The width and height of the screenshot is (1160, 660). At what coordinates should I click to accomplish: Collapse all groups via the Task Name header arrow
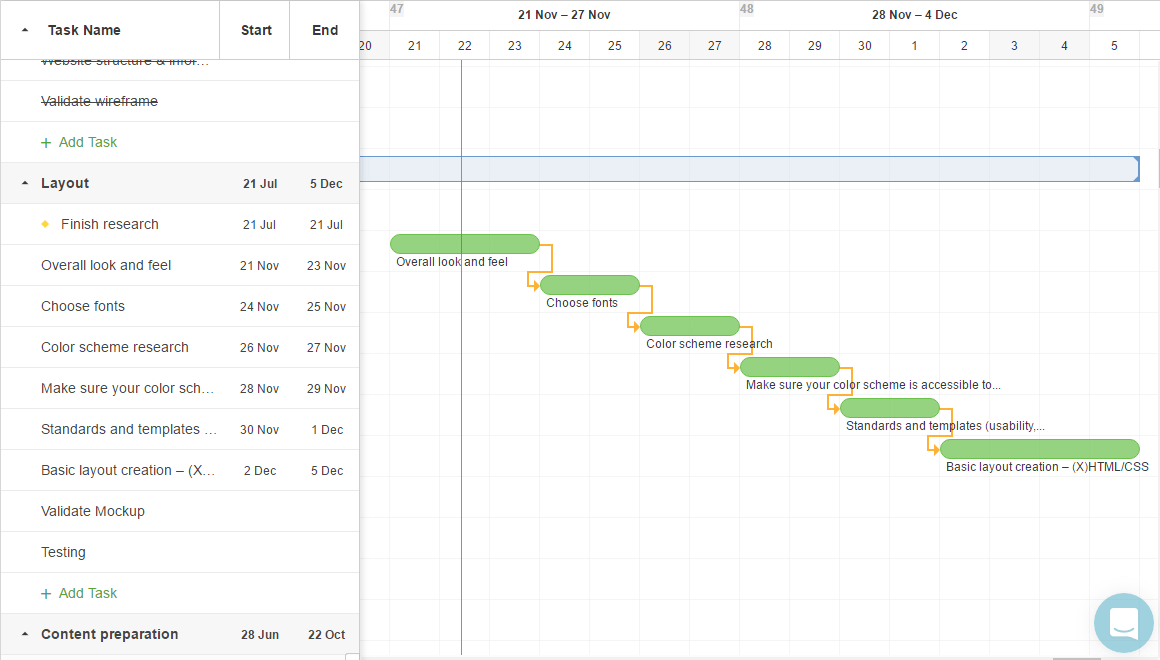pos(23,30)
